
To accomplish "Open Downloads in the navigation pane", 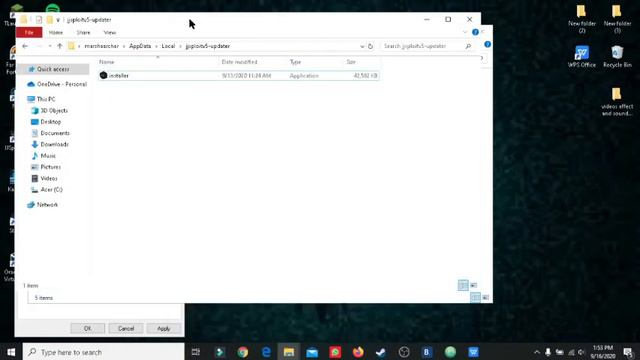I will coord(50,144).
